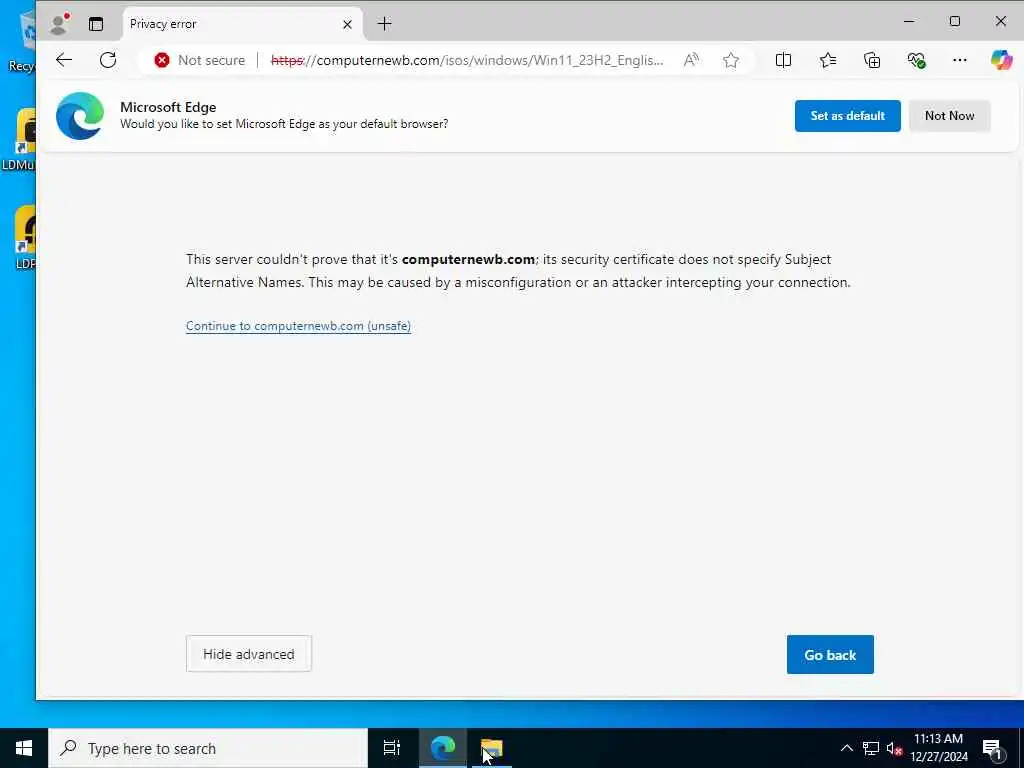Set Edge as default browser
The height and width of the screenshot is (768, 1024).
[848, 116]
